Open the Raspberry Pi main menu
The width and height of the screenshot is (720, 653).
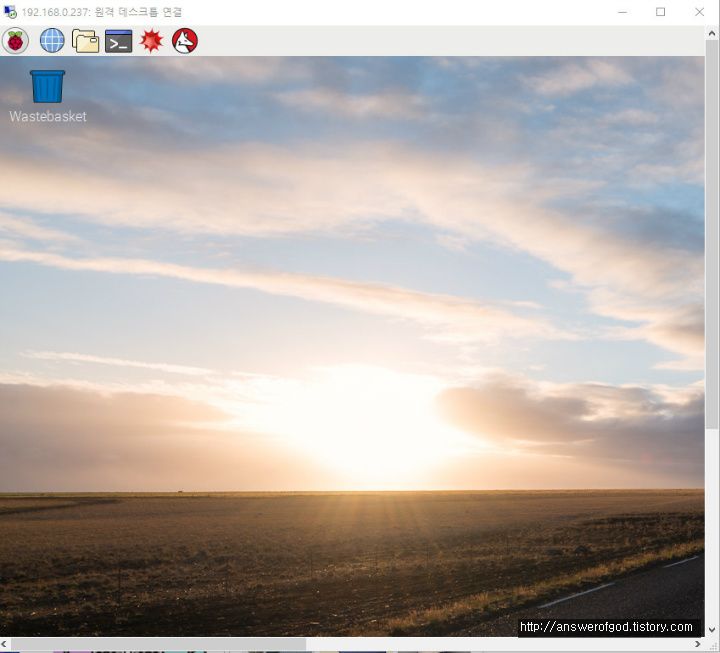click(15, 41)
